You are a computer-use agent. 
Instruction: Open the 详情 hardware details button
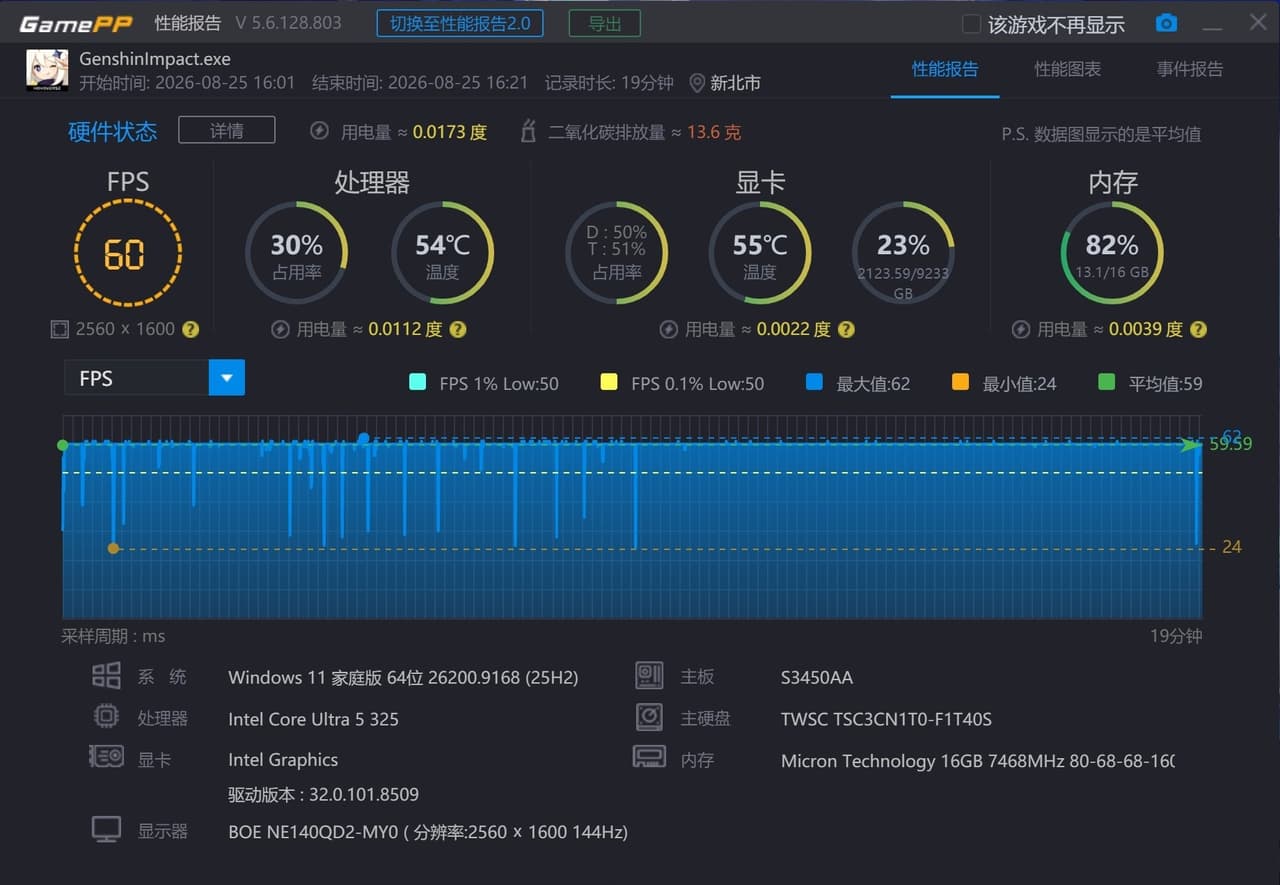(227, 130)
